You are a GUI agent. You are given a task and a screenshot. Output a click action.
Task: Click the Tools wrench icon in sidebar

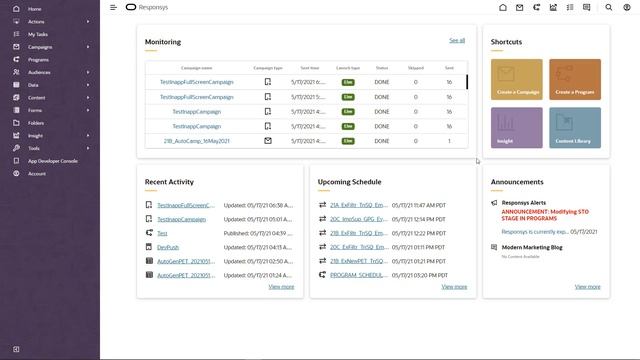pyautogui.click(x=16, y=148)
